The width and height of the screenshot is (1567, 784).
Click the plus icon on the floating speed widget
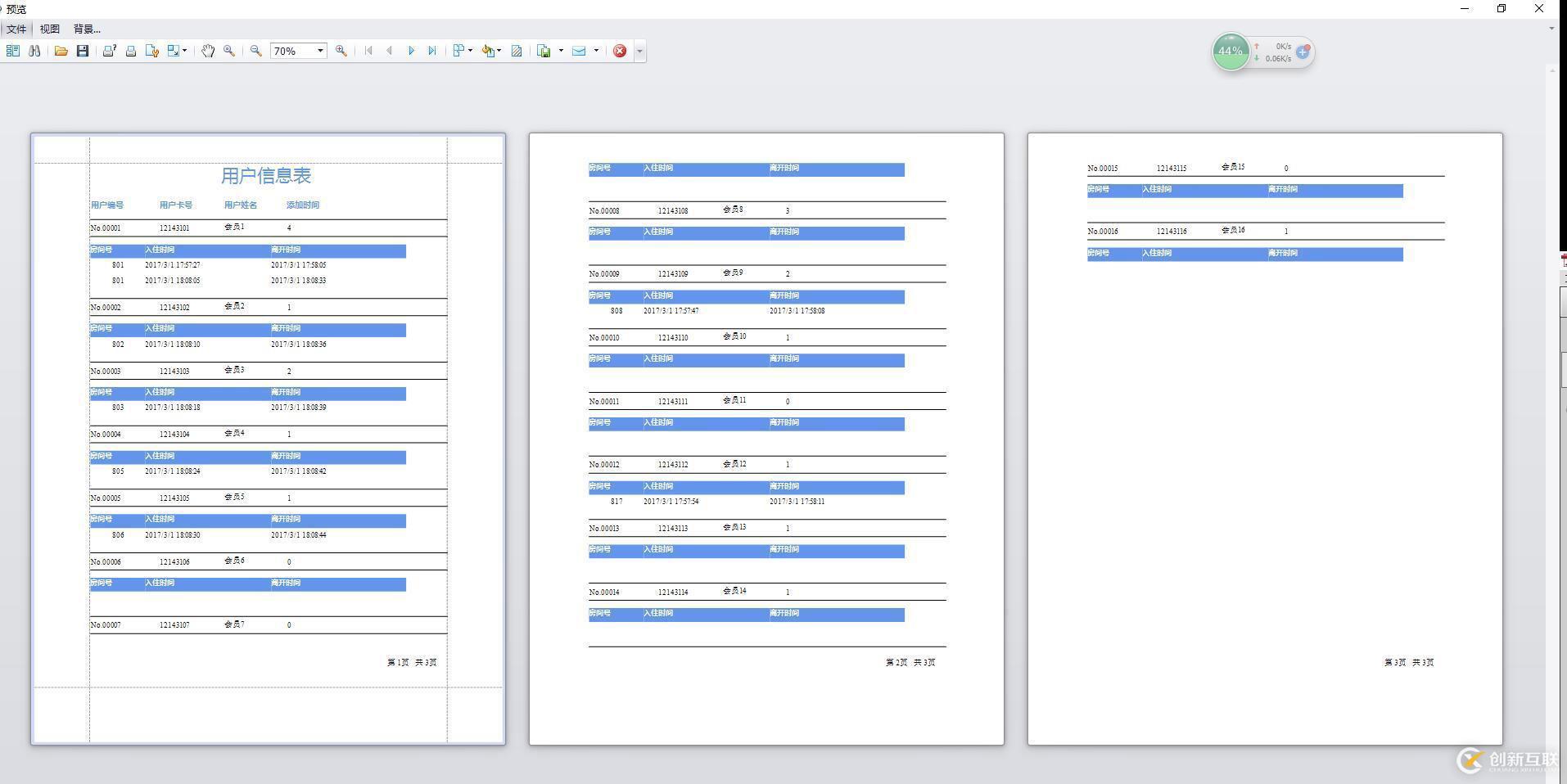[1303, 52]
